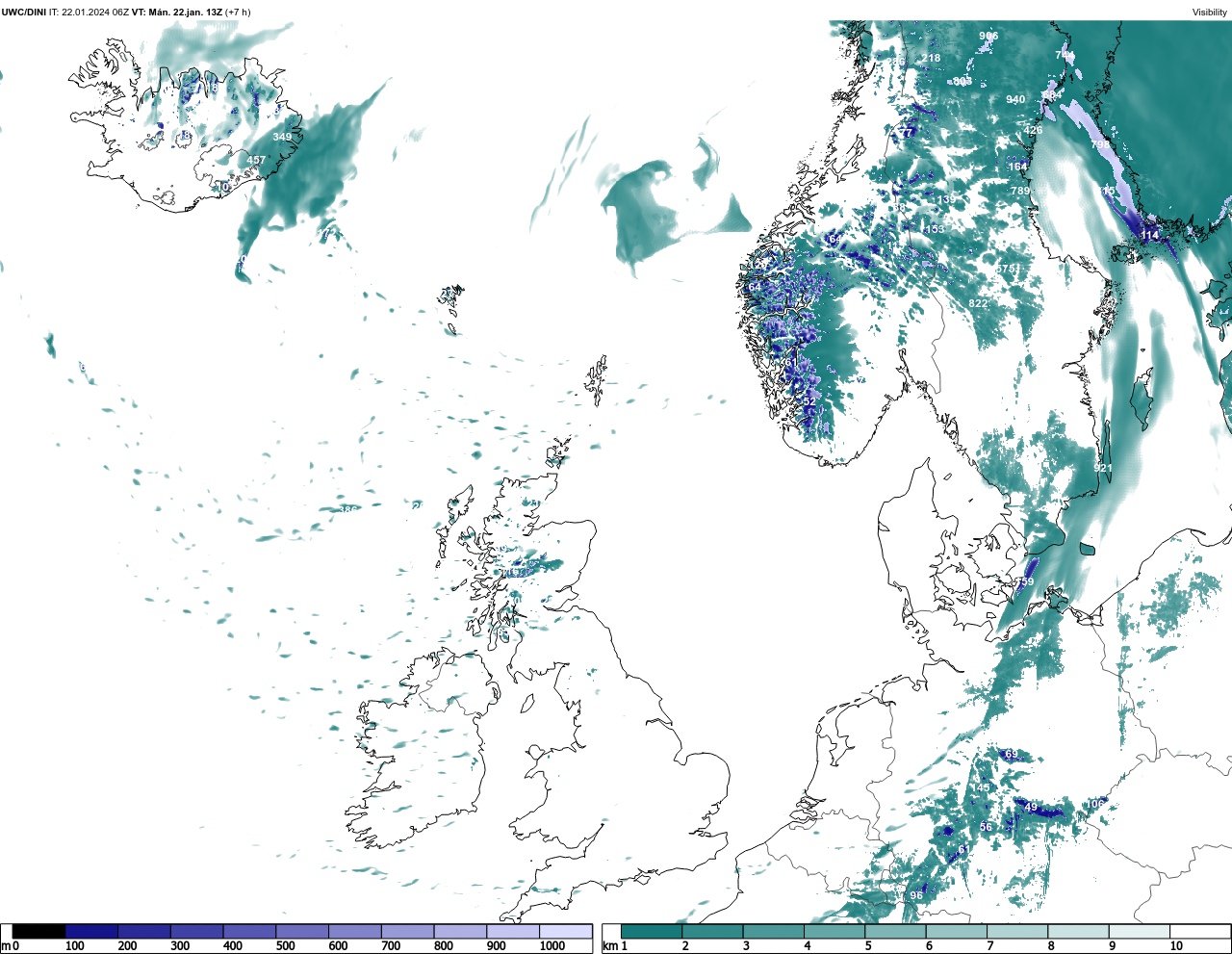Click the "49" value on the map
Image resolution: width=1232 pixels, height=954 pixels.
point(1032,807)
